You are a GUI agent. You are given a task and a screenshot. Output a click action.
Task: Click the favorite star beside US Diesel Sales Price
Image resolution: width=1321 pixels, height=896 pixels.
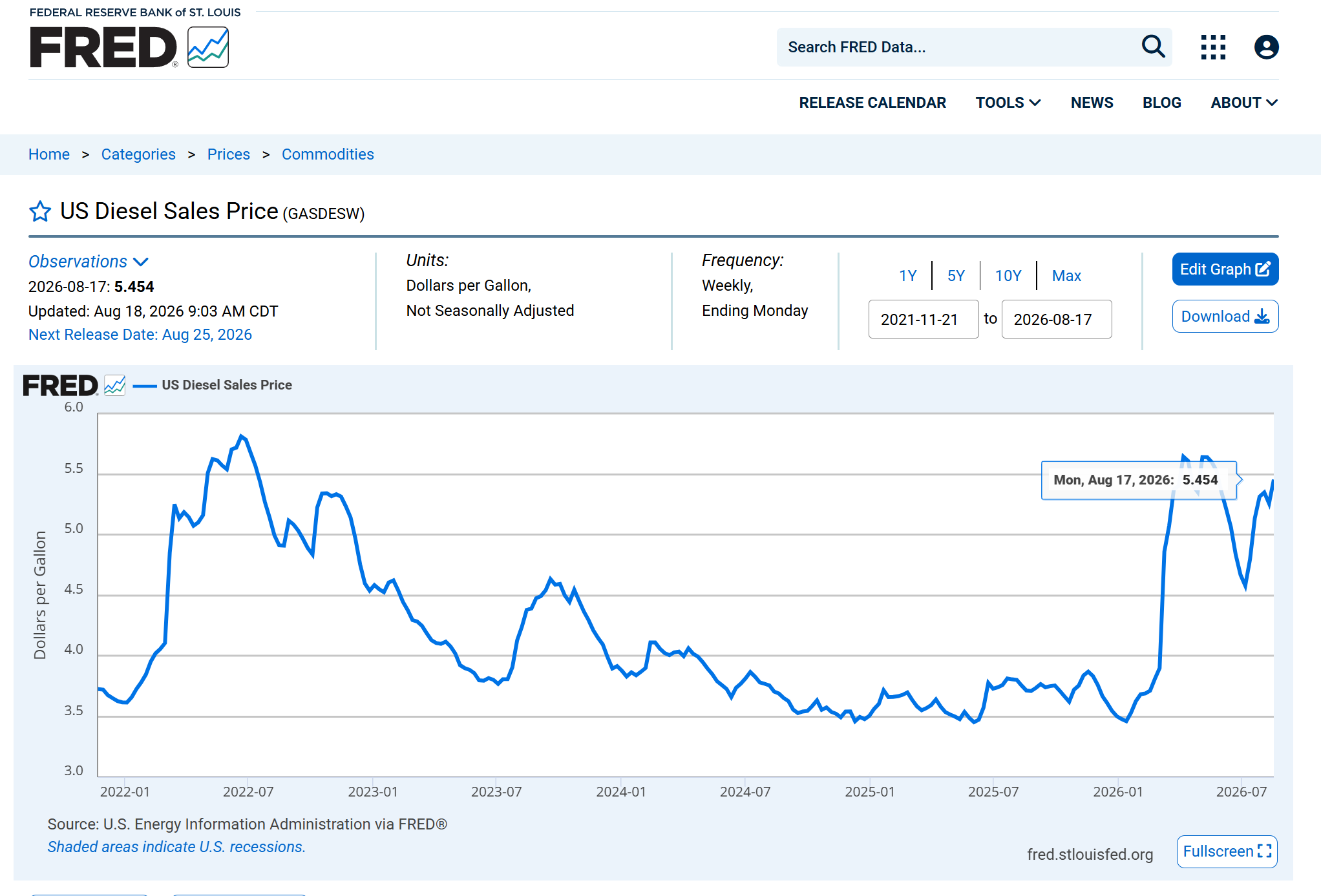pos(40,211)
